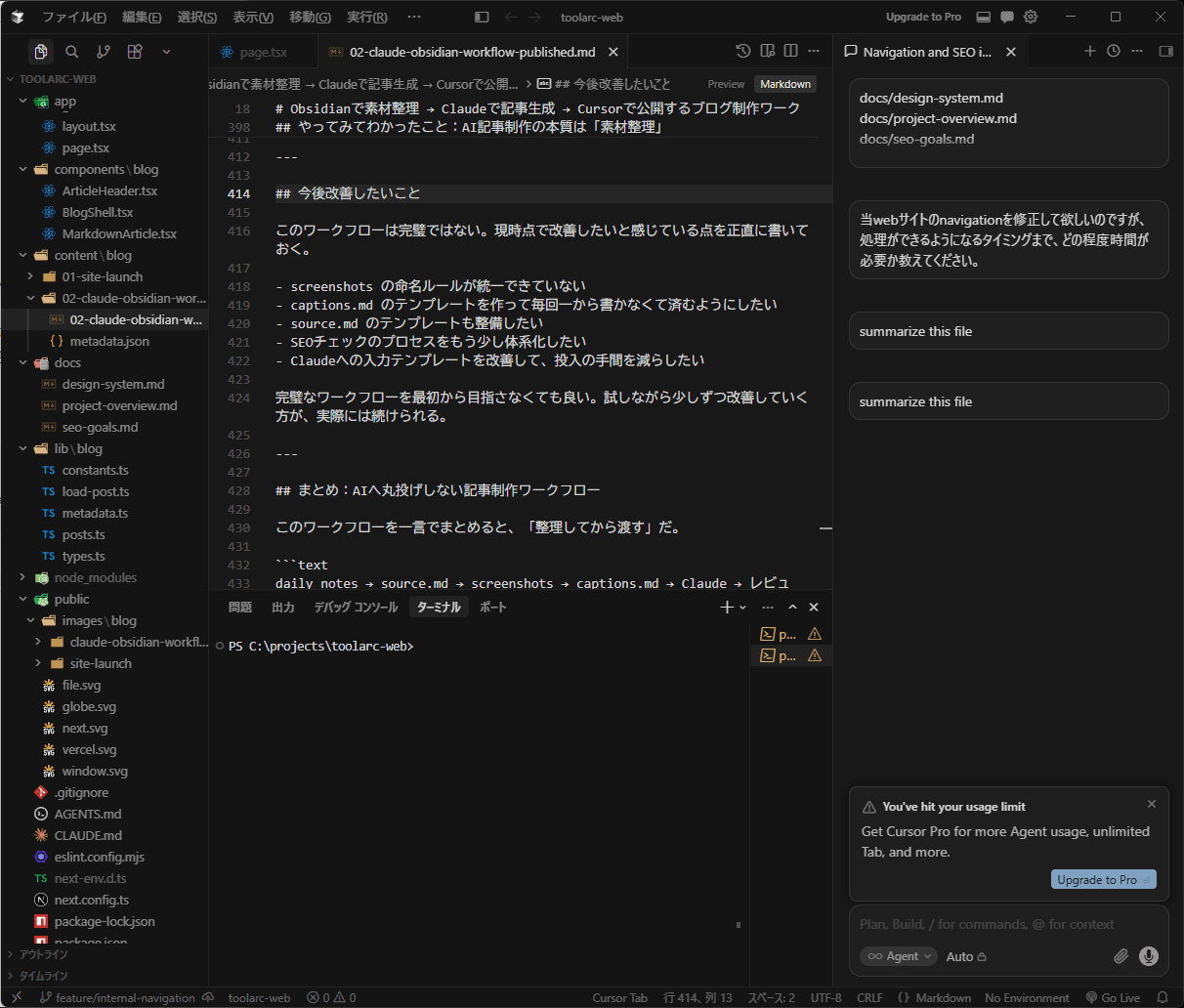Open the Source Control view icon

pos(104,52)
